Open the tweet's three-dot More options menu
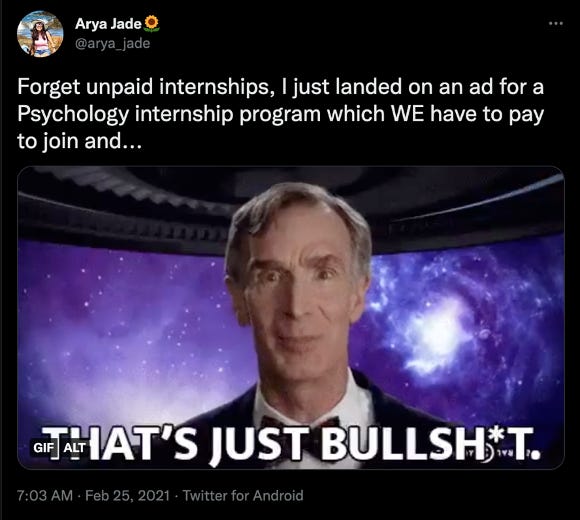This screenshot has width=580, height=520. (x=556, y=23)
